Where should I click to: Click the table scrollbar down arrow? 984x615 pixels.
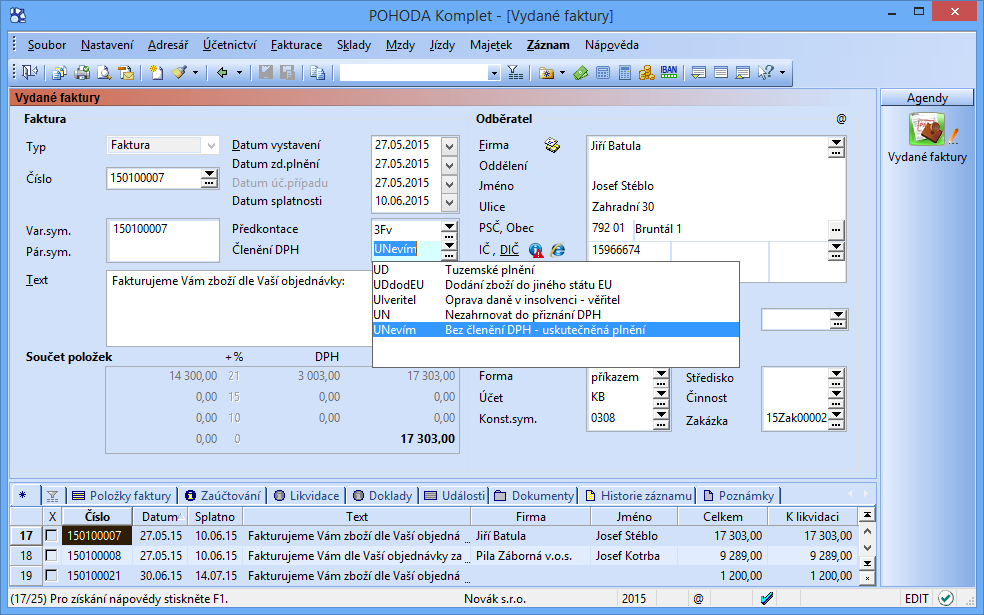pyautogui.click(x=867, y=547)
